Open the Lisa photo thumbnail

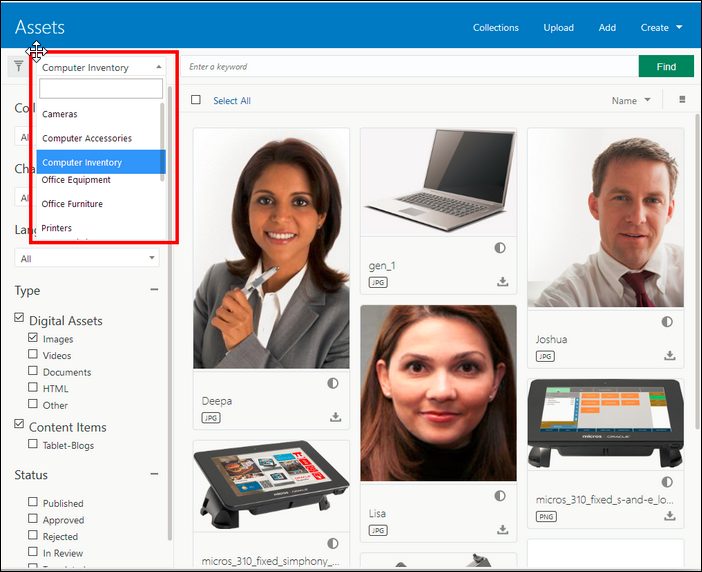tap(438, 393)
